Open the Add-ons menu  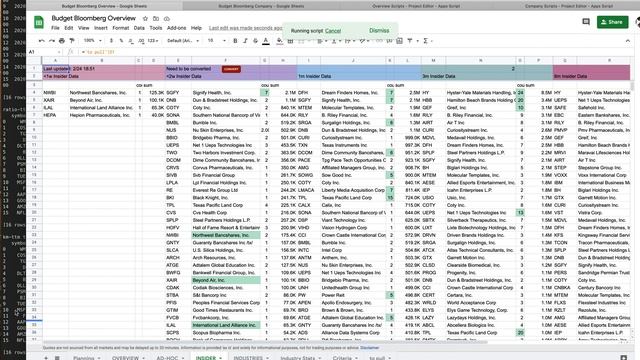[x=176, y=28]
